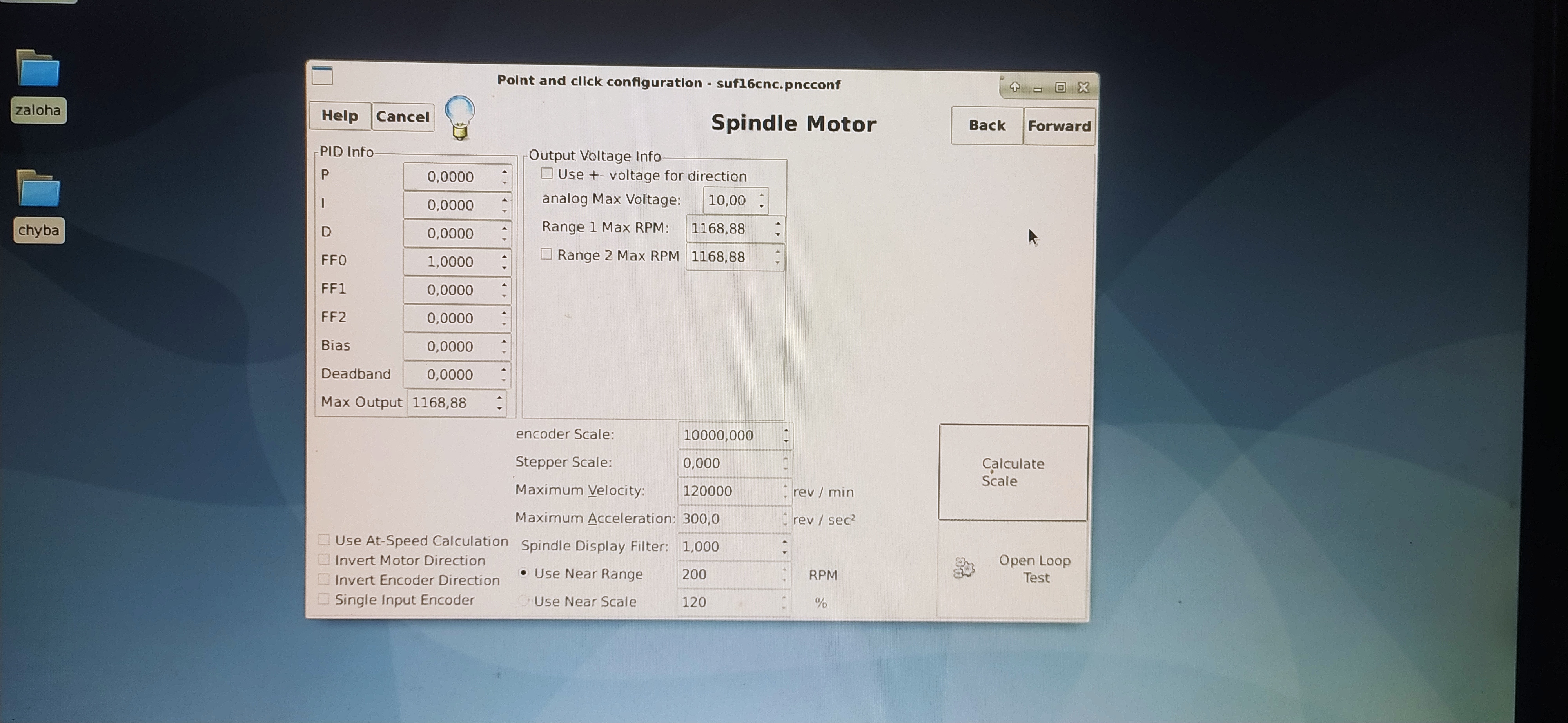This screenshot has width=1568, height=723.
Task: Open the Help button
Action: point(339,116)
